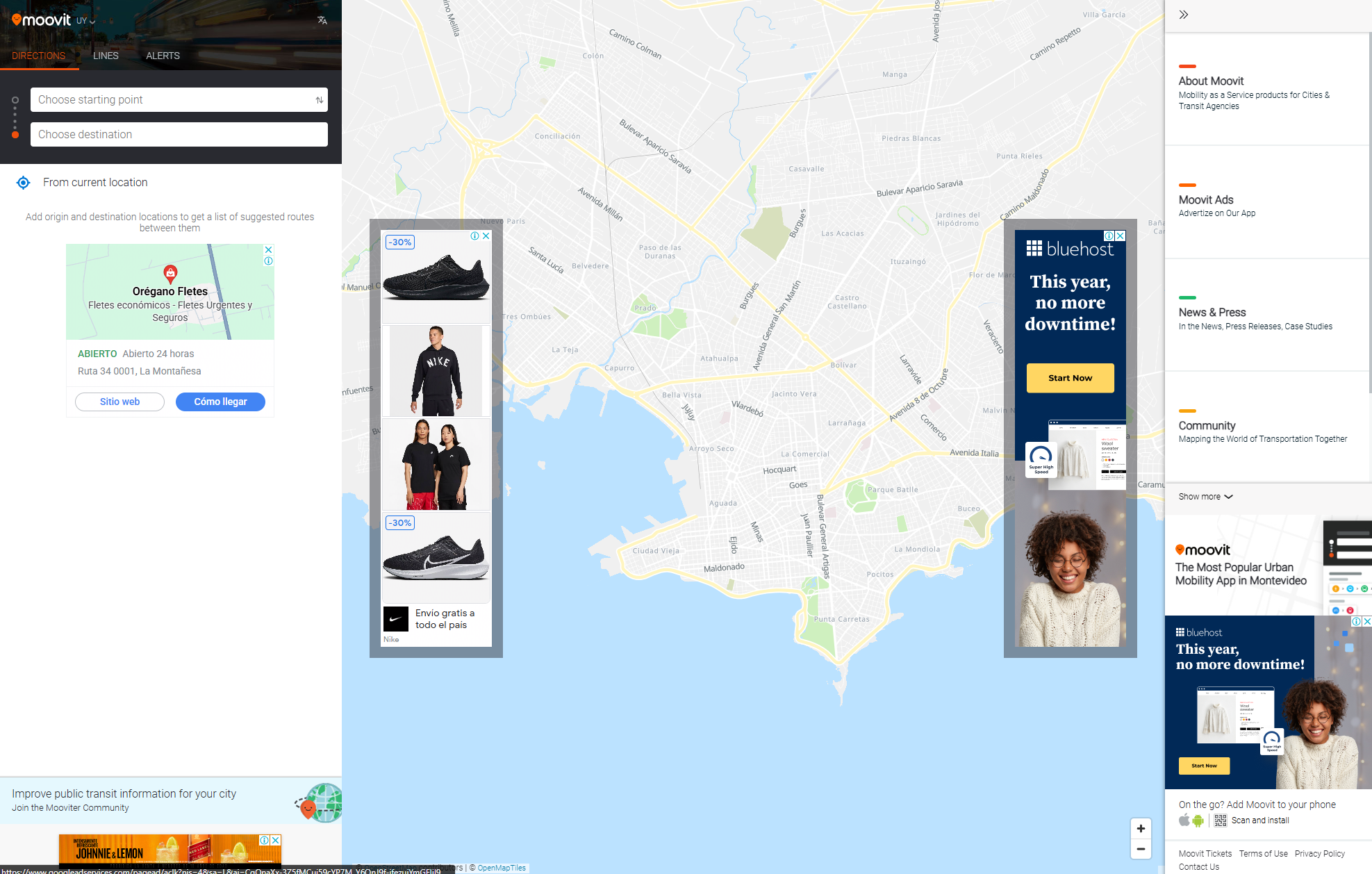Close the Nike advertisement

486,236
